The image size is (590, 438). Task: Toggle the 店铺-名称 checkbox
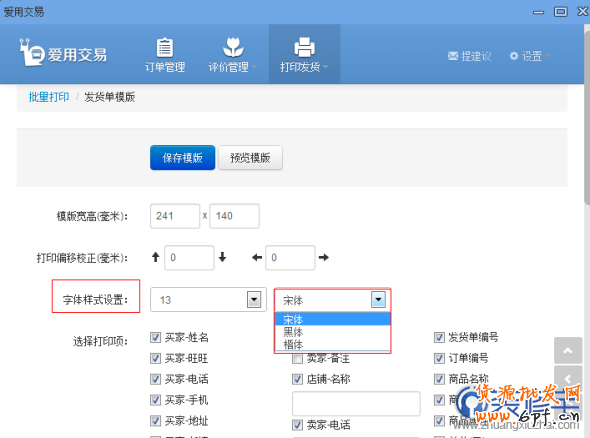(x=297, y=379)
